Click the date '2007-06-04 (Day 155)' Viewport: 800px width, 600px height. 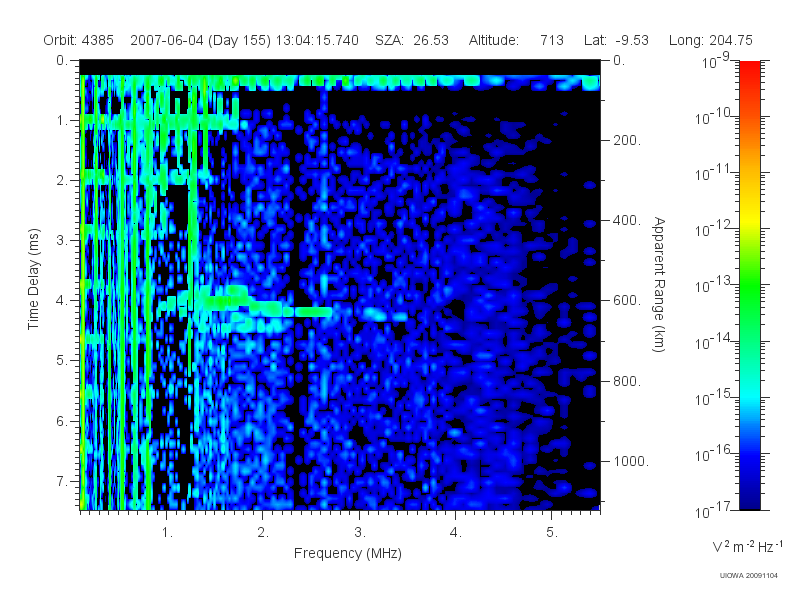pos(201,40)
